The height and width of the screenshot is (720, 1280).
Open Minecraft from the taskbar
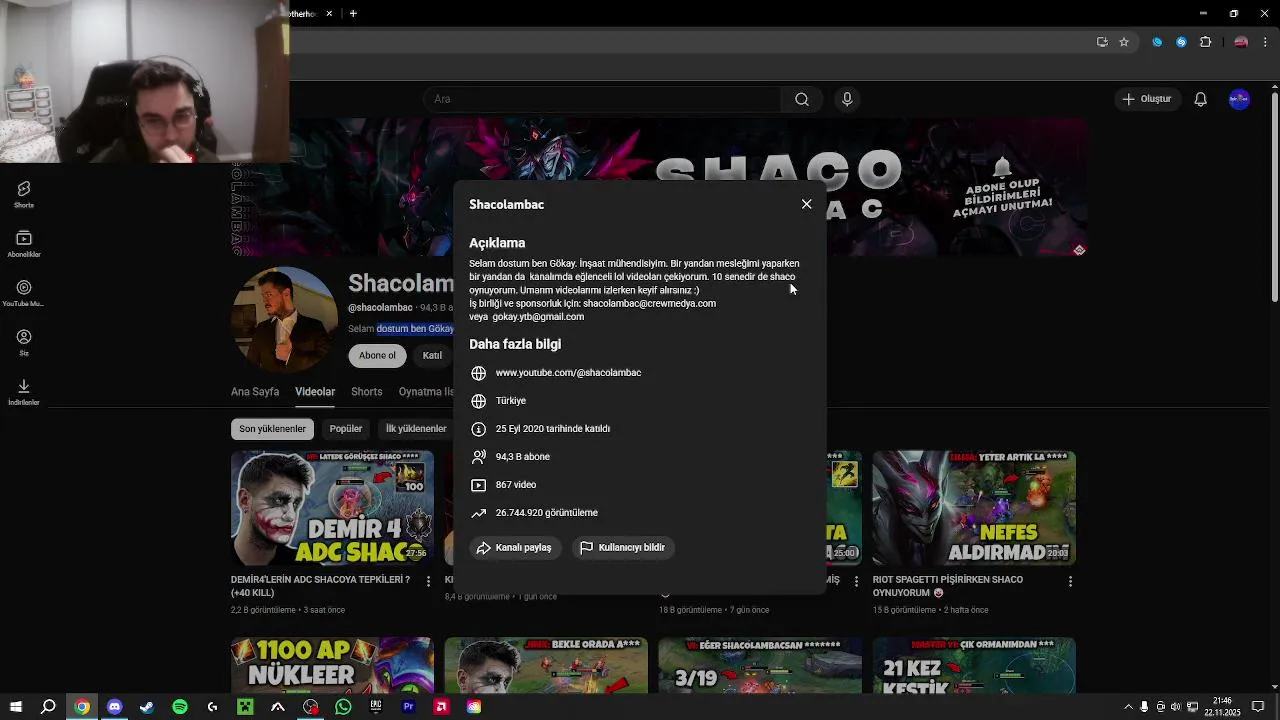[x=245, y=707]
